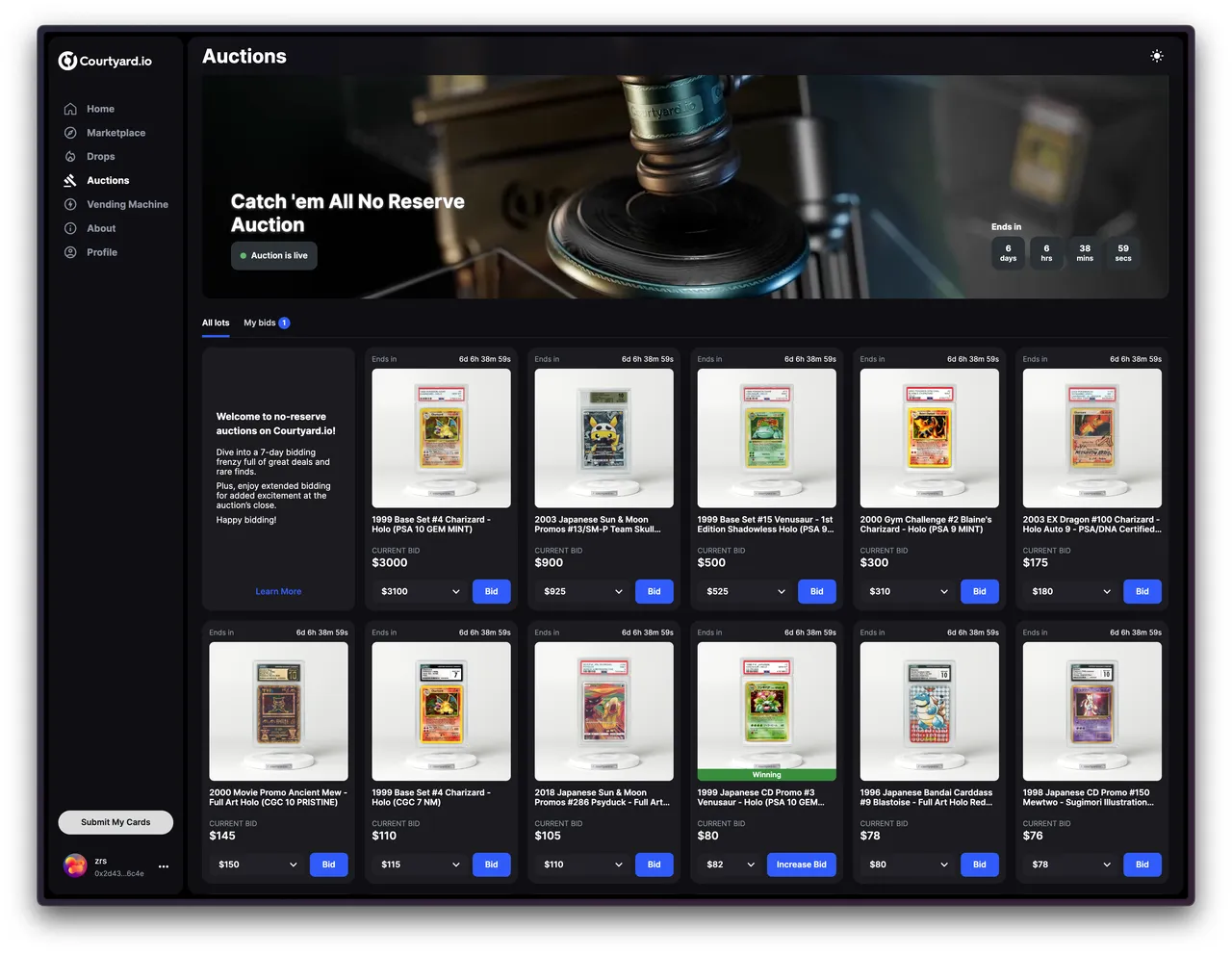This screenshot has width=1232, height=955.
Task: Open bid amount dropdown showing $78
Action: pyautogui.click(x=1071, y=865)
